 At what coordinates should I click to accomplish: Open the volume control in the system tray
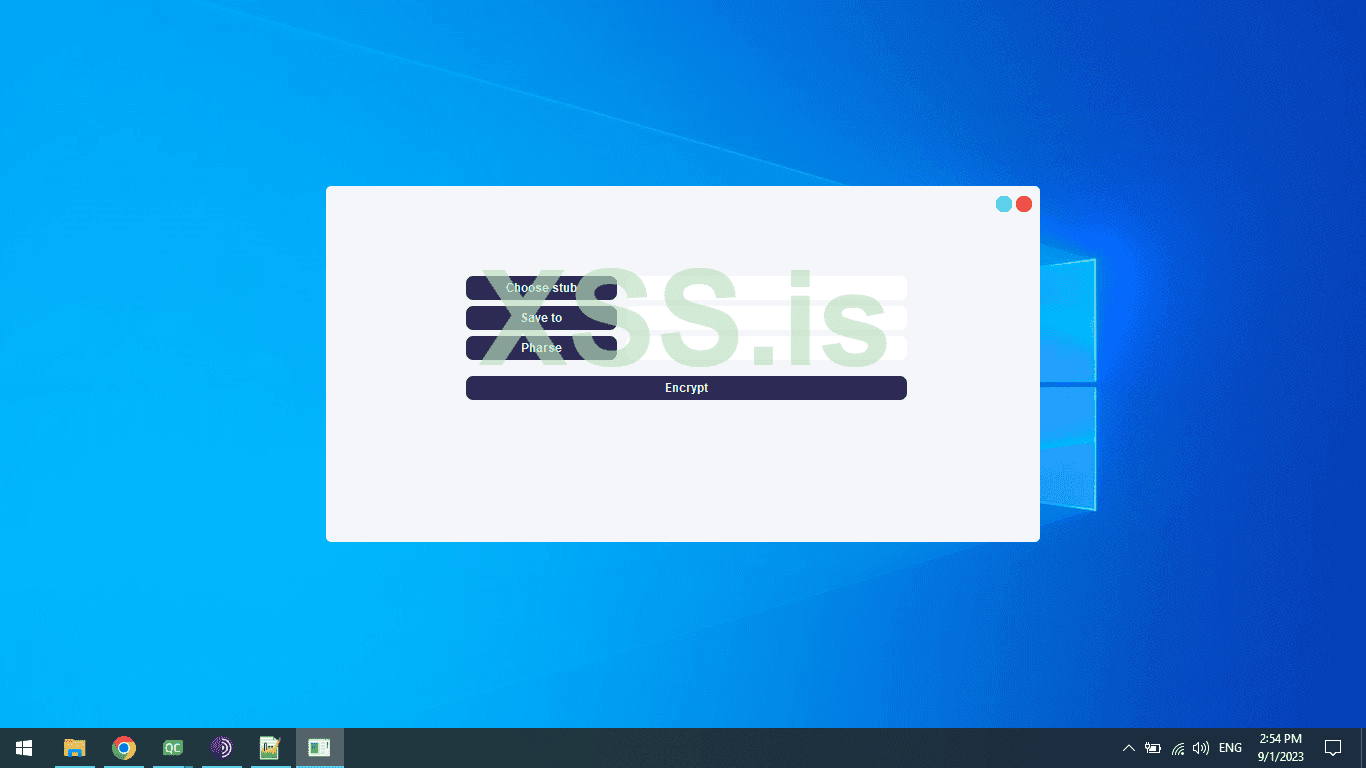(1200, 747)
